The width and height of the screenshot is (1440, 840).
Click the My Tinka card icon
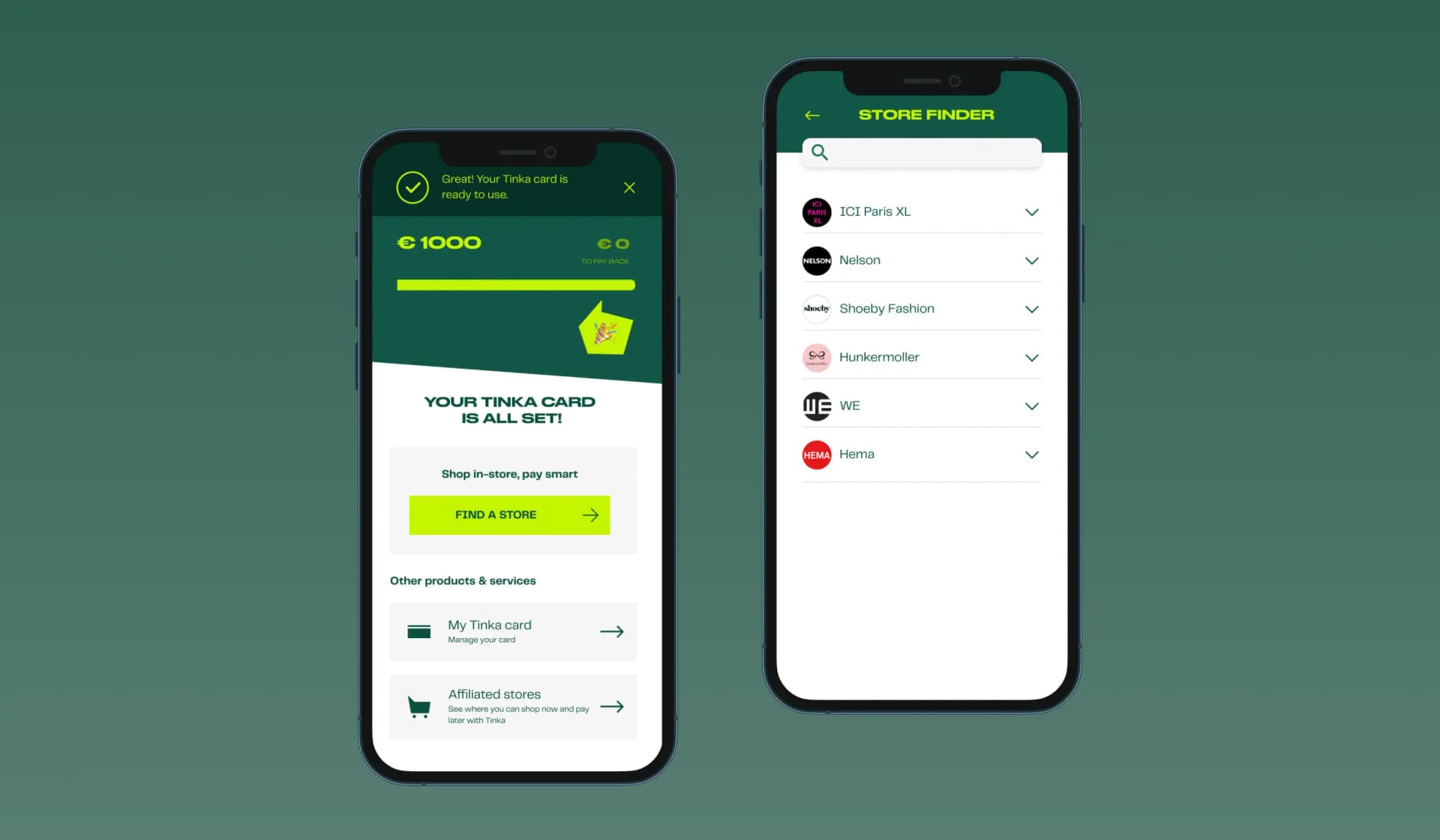(418, 630)
